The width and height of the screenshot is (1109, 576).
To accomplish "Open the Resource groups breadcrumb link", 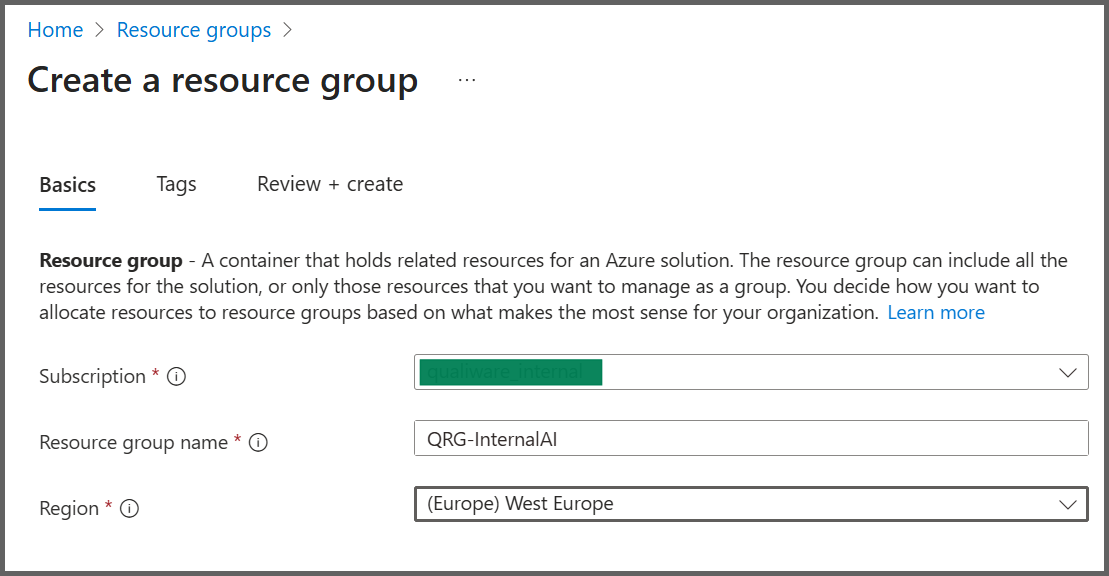I will point(193,30).
